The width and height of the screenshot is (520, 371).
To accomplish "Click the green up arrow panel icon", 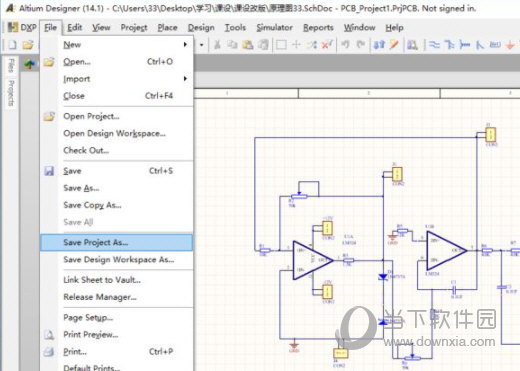I will pos(30,64).
